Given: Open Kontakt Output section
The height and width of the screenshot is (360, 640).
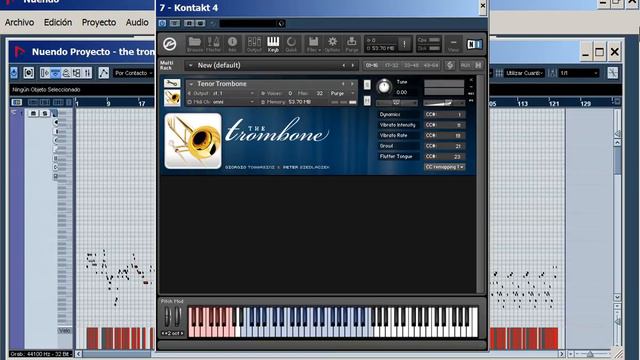Looking at the screenshot, I should [x=254, y=44].
